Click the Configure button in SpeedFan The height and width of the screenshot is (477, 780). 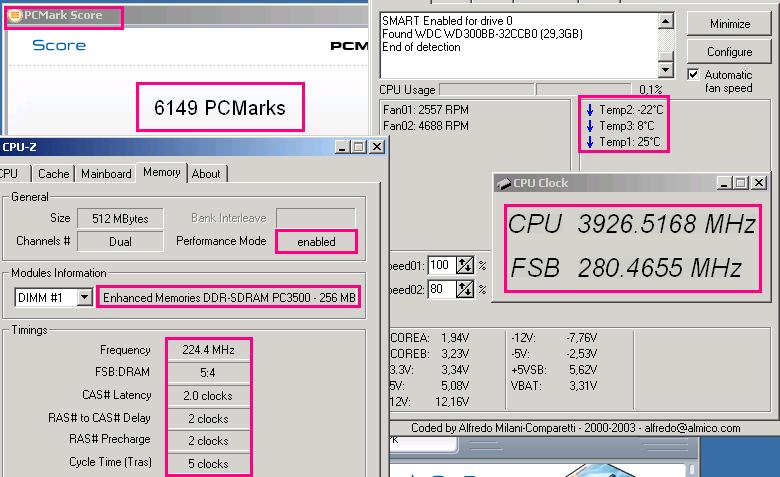coord(729,52)
